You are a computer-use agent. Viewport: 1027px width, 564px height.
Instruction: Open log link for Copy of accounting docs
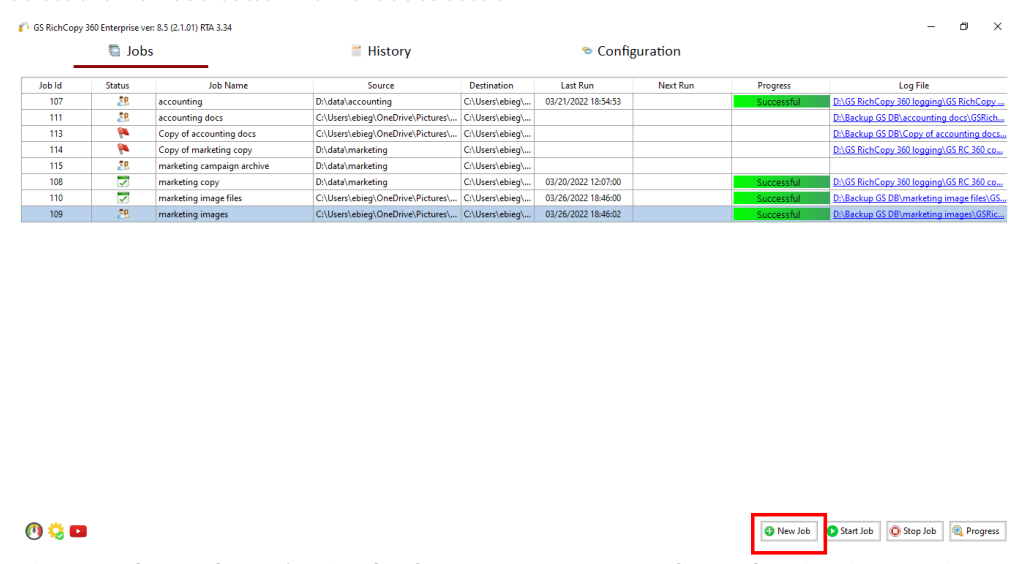pyautogui.click(x=919, y=134)
